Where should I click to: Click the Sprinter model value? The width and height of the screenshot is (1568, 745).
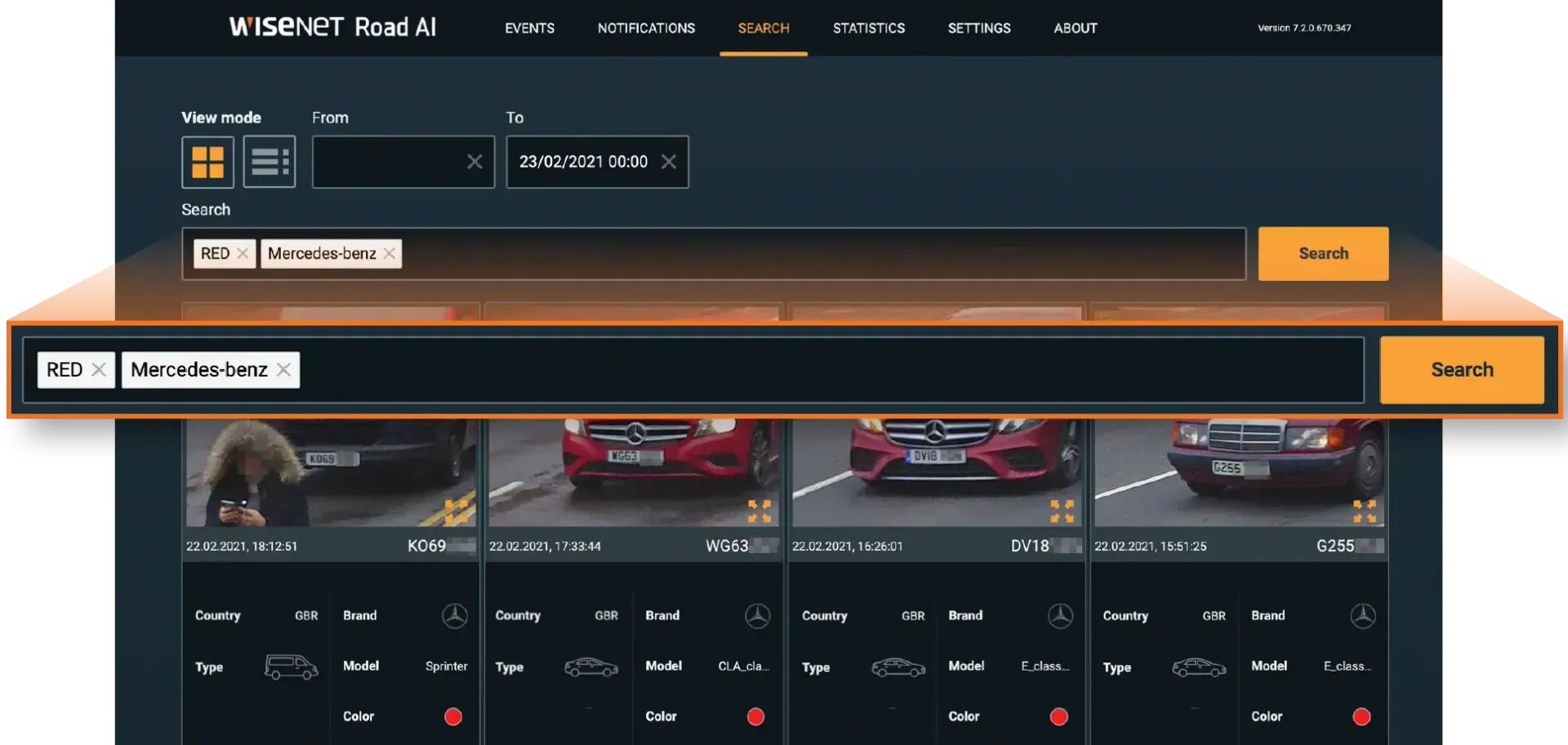446,666
